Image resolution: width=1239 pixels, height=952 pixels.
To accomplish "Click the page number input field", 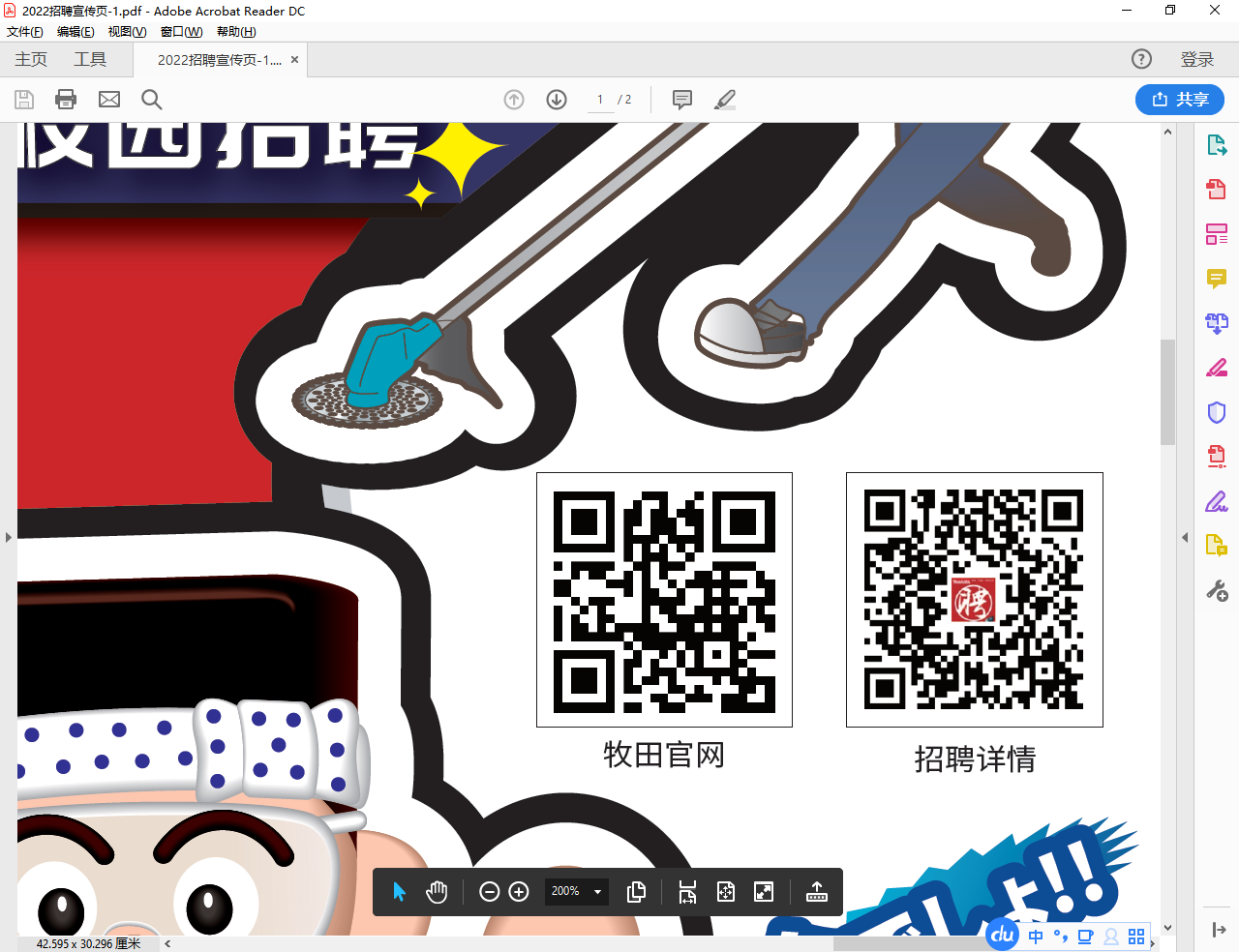I will click(x=600, y=100).
